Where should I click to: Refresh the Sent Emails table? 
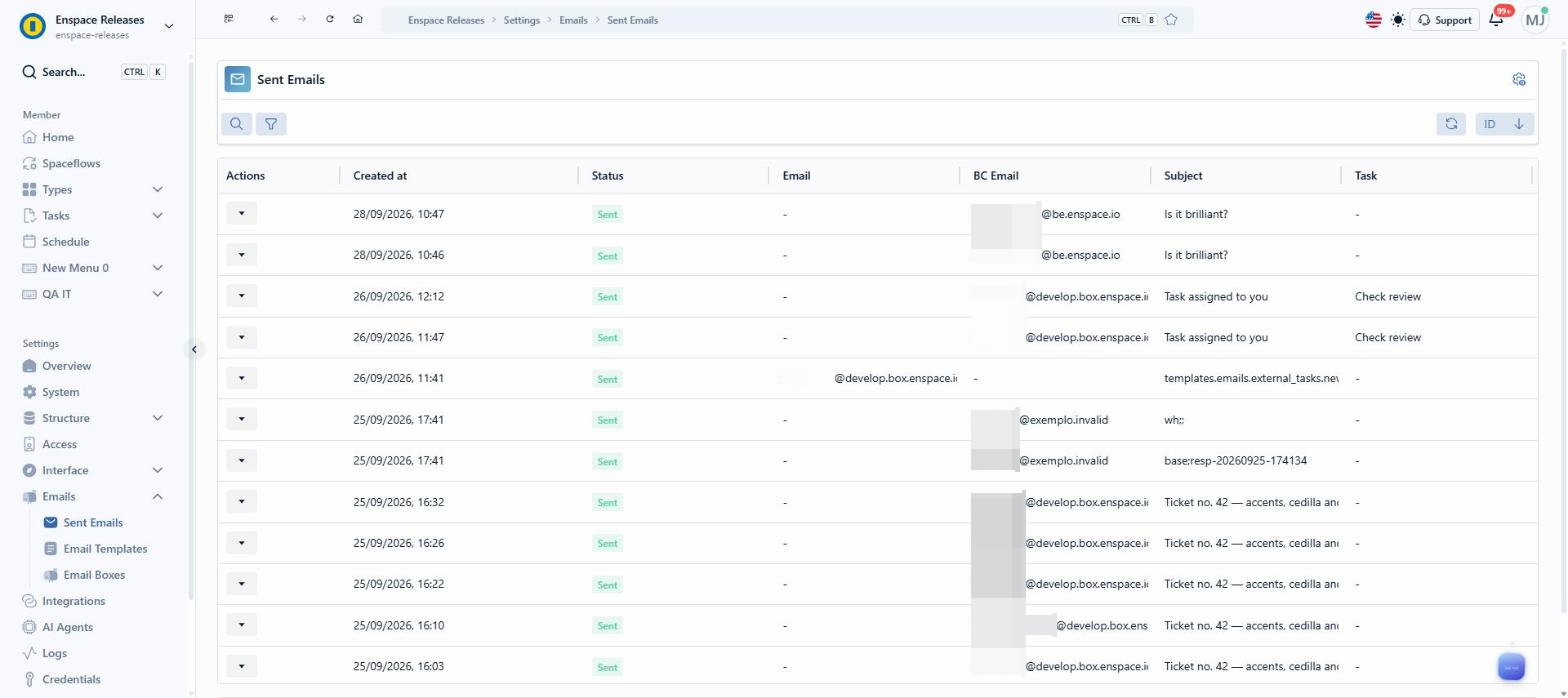tap(1451, 124)
